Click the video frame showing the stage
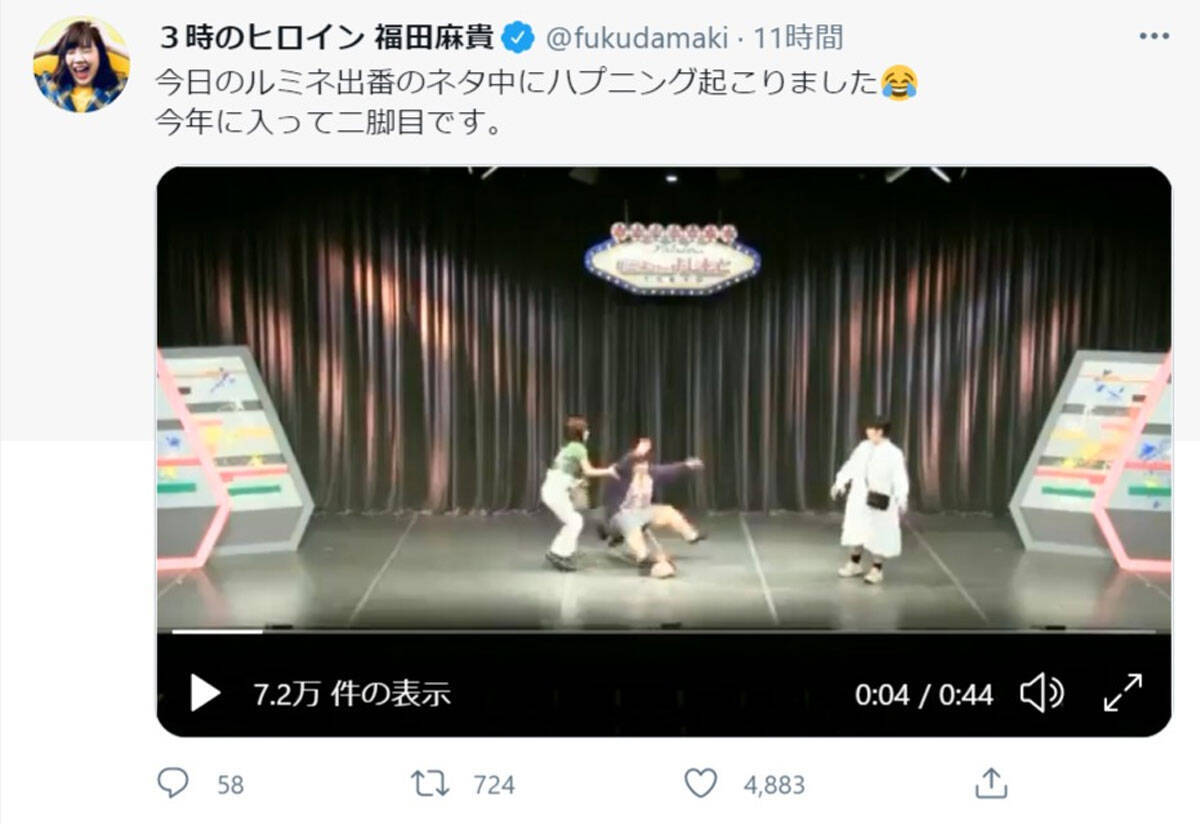This screenshot has width=1200, height=824. (664, 398)
